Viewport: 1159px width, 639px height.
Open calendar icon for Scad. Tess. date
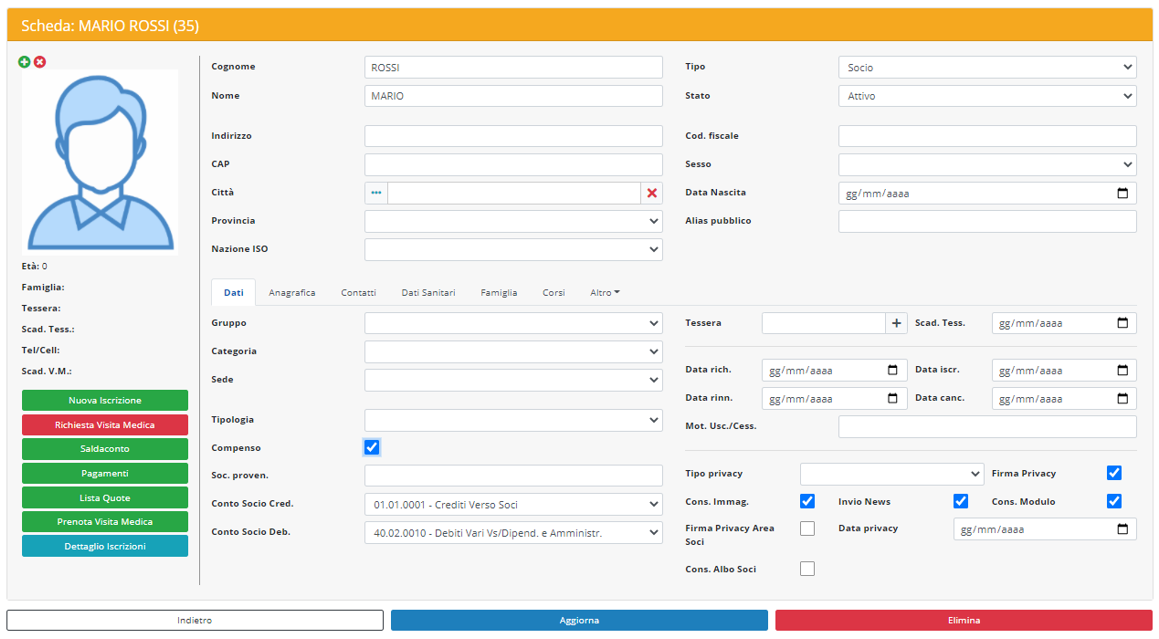(x=1122, y=323)
